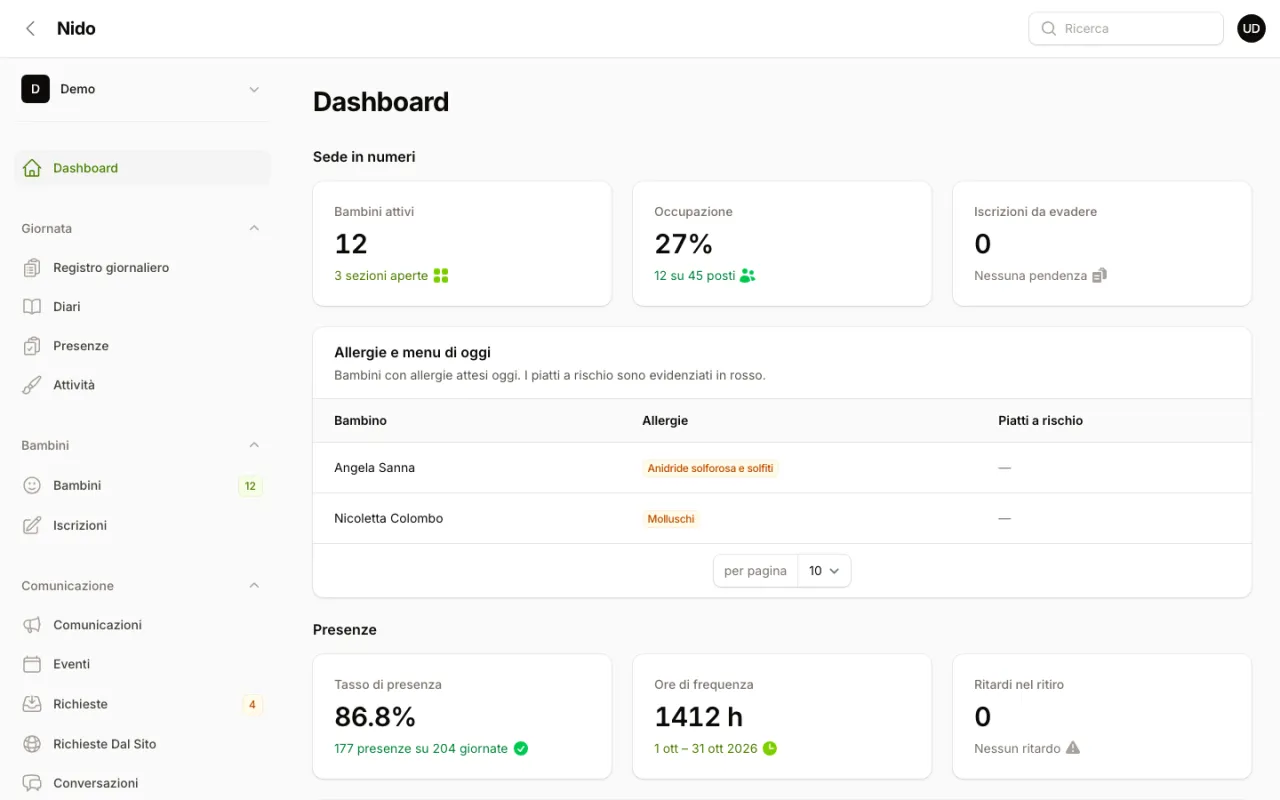Image resolution: width=1280 pixels, height=800 pixels.
Task: Click the people icon next to 12 su 45 posti
Action: [x=747, y=276]
